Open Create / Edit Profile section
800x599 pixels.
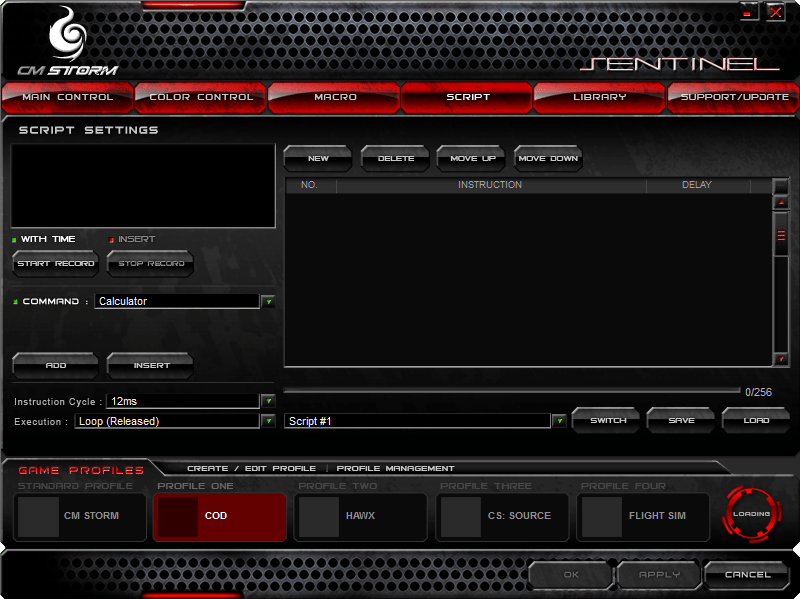(x=251, y=468)
